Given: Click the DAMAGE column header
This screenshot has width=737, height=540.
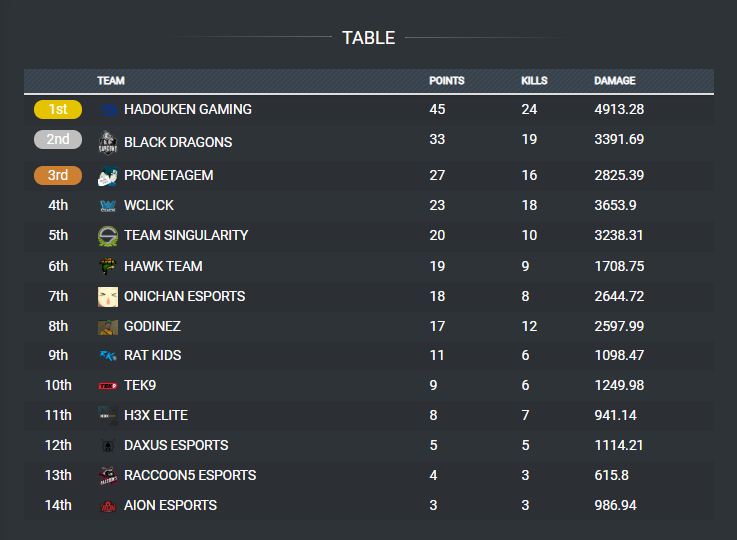Looking at the screenshot, I should [x=614, y=81].
